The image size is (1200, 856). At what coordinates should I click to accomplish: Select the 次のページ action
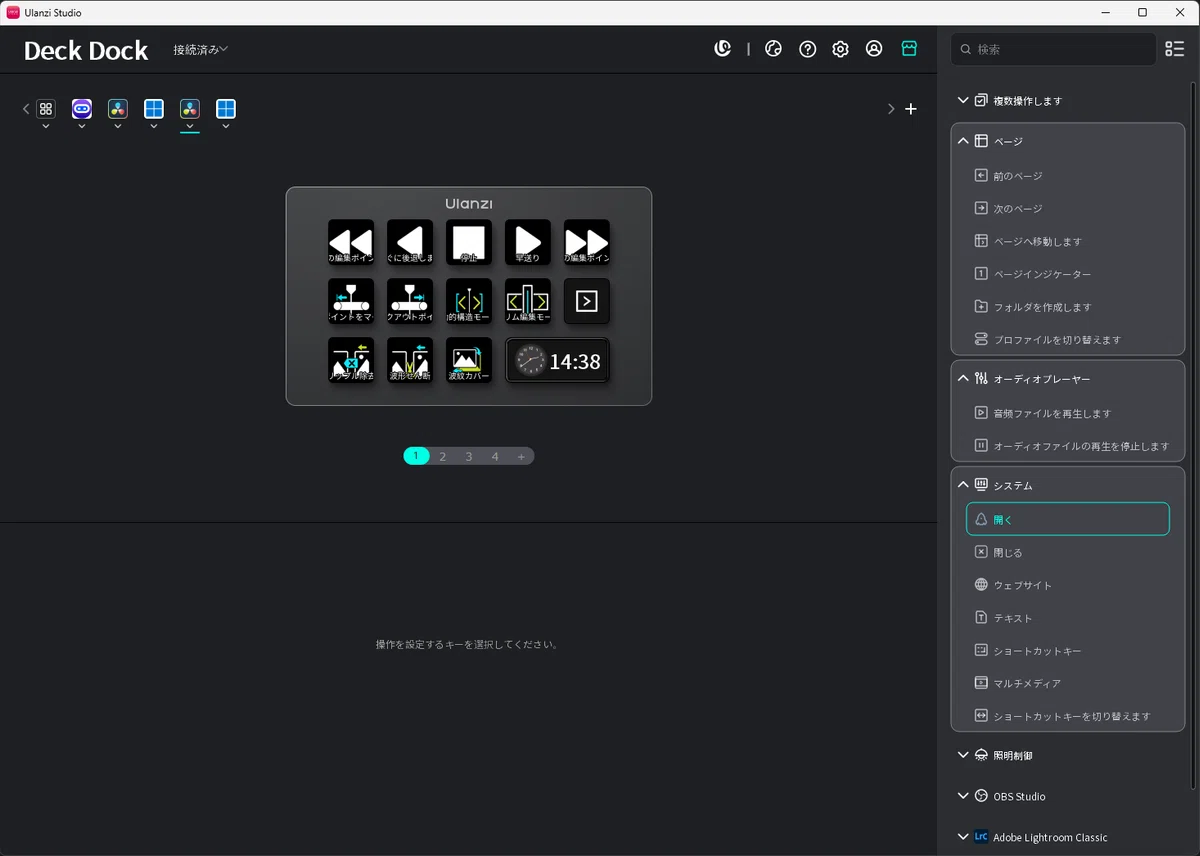[x=1068, y=209]
